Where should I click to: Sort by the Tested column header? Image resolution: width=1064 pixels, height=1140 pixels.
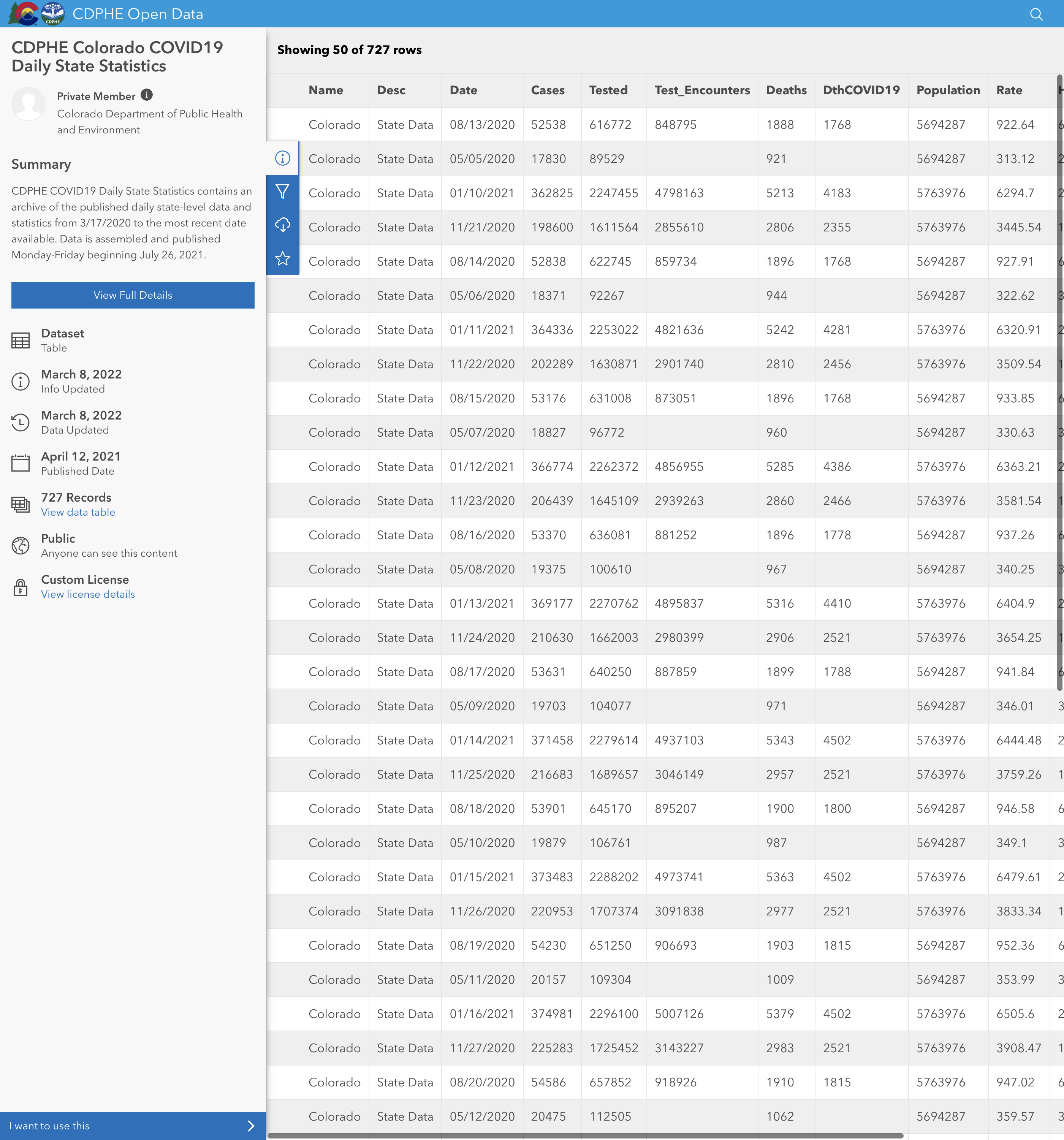609,90
